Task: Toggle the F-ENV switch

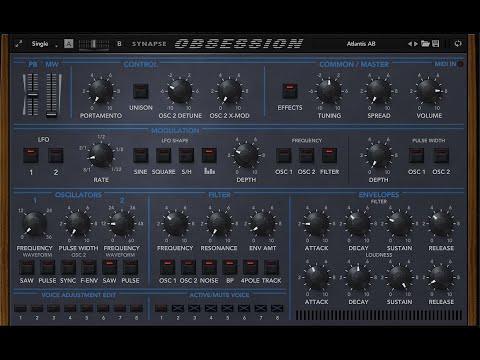Action: [x=89, y=267]
